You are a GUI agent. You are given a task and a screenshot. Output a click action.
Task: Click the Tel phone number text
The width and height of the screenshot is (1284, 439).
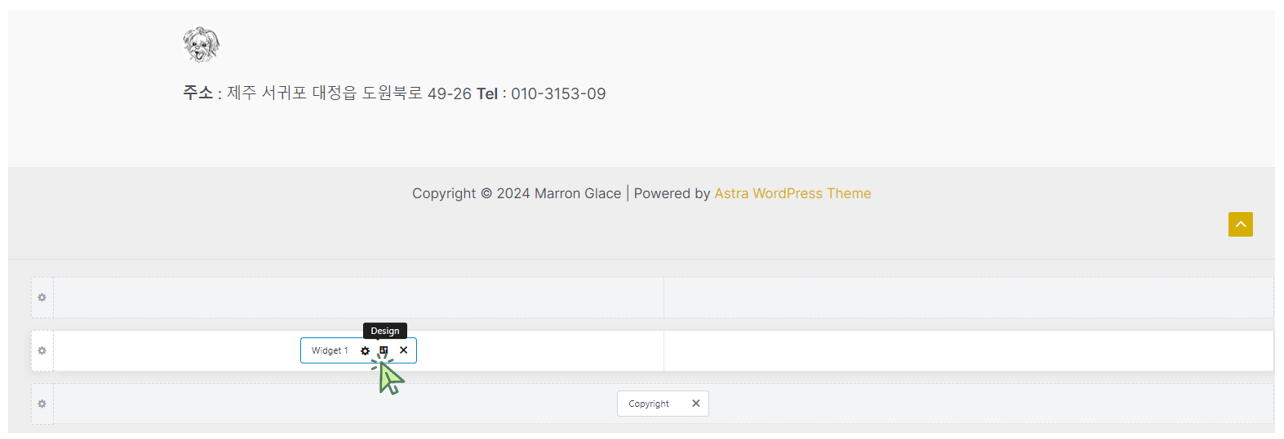tap(541, 94)
